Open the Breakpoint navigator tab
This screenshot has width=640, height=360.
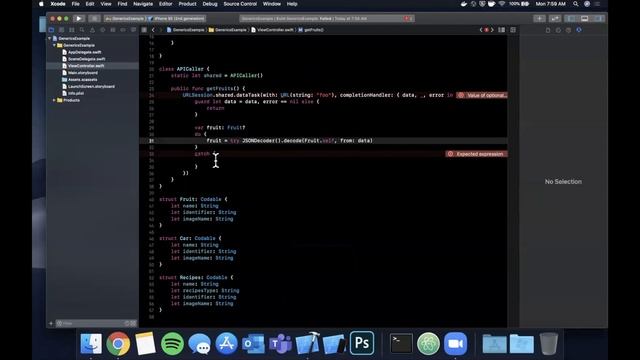(123, 30)
